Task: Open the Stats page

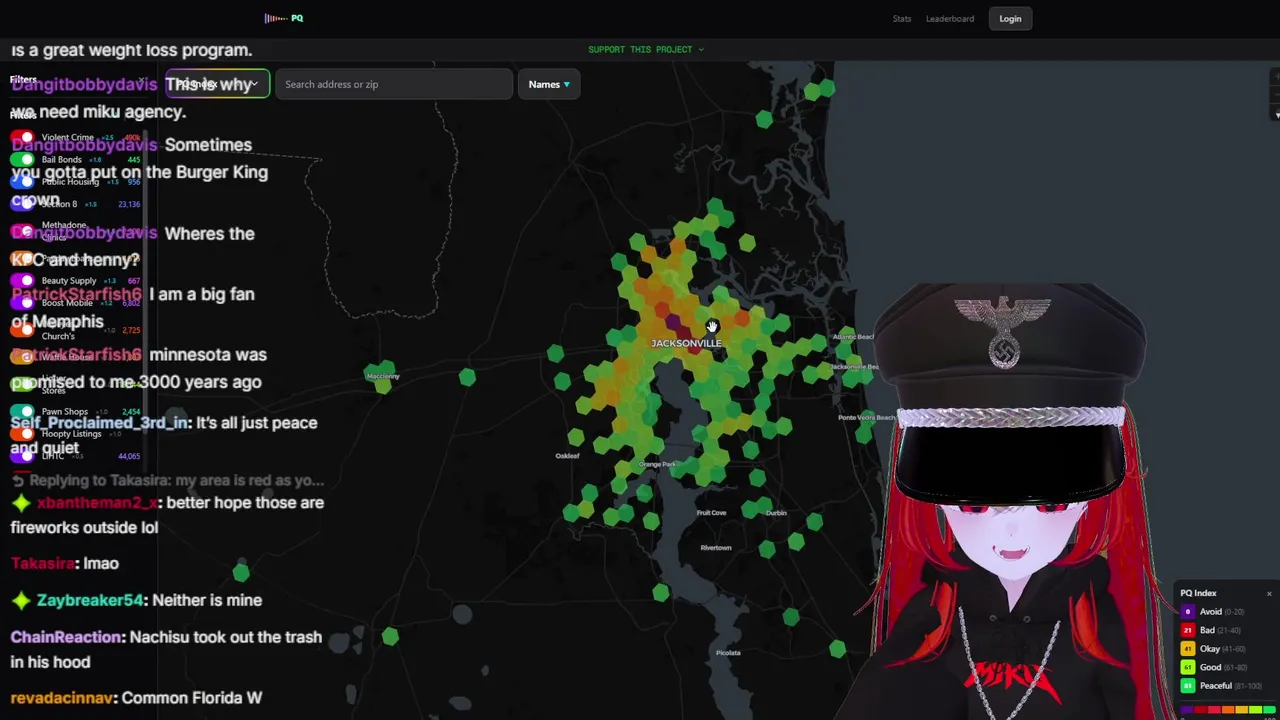Action: 902,19
